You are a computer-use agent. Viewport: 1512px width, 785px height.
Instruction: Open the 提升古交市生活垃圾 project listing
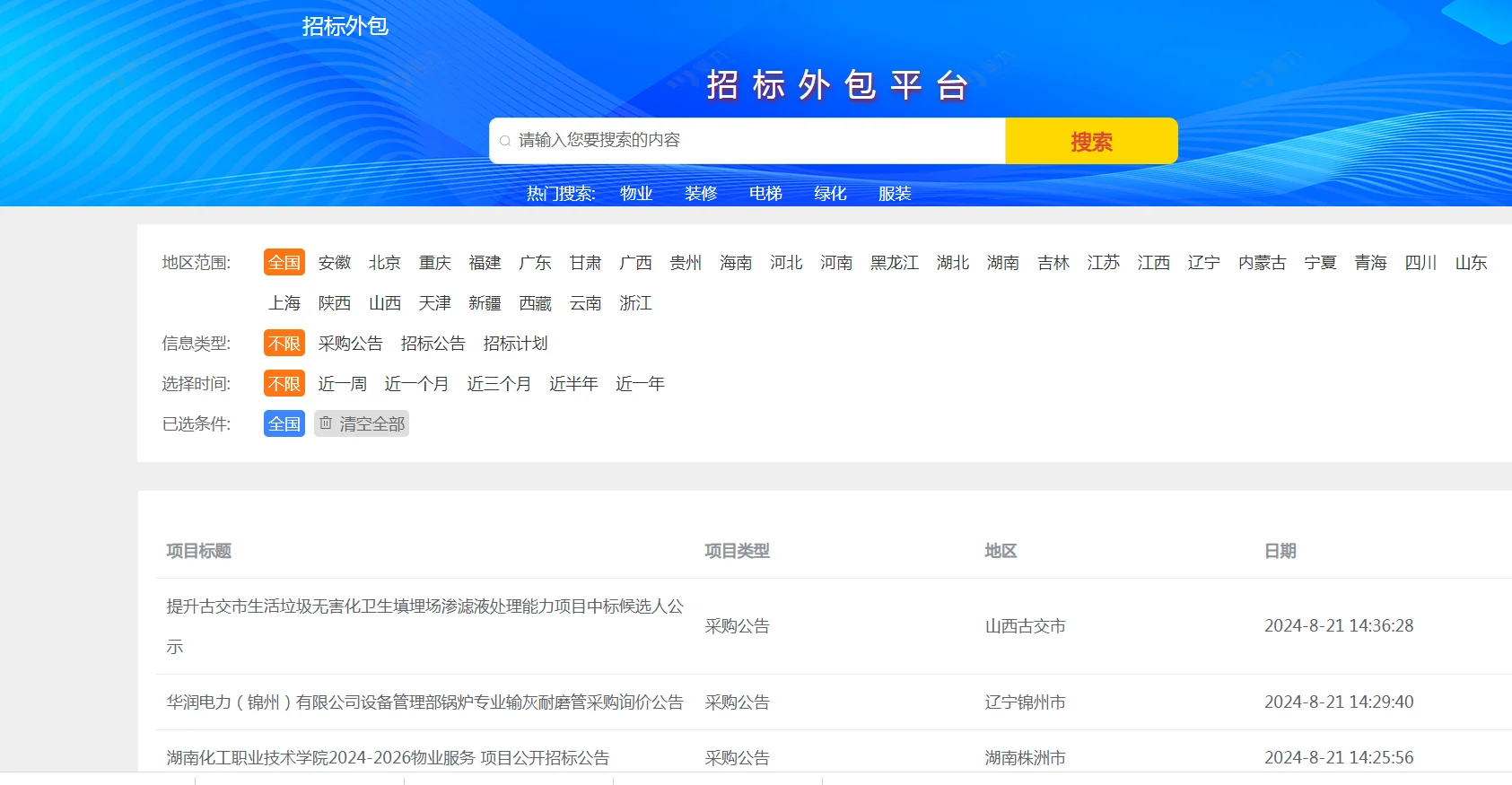pos(425,626)
